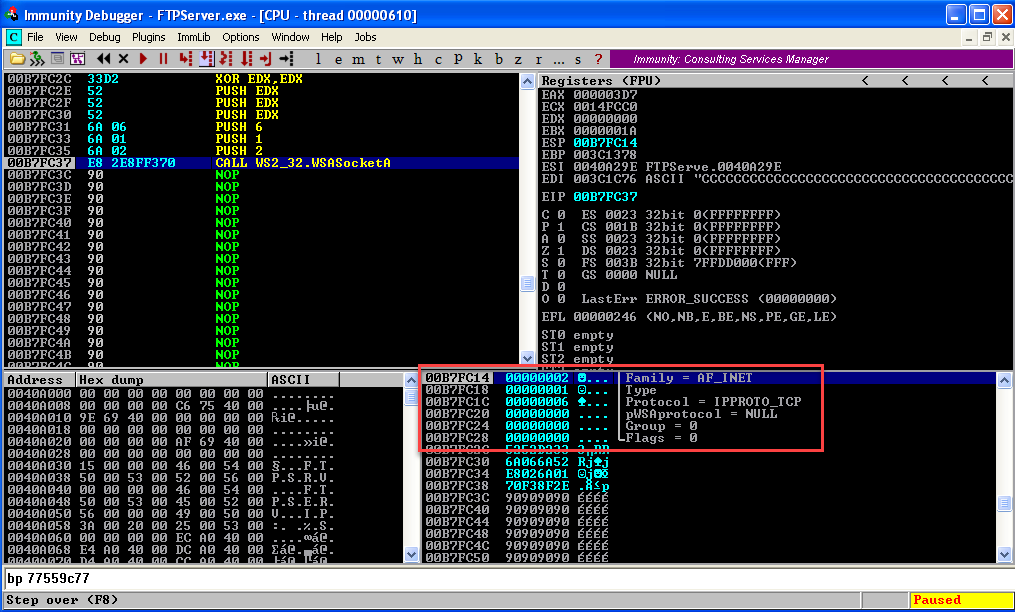Show the Log window with the 'l' button
Viewport: 1015px width, 612px height.
318,60
